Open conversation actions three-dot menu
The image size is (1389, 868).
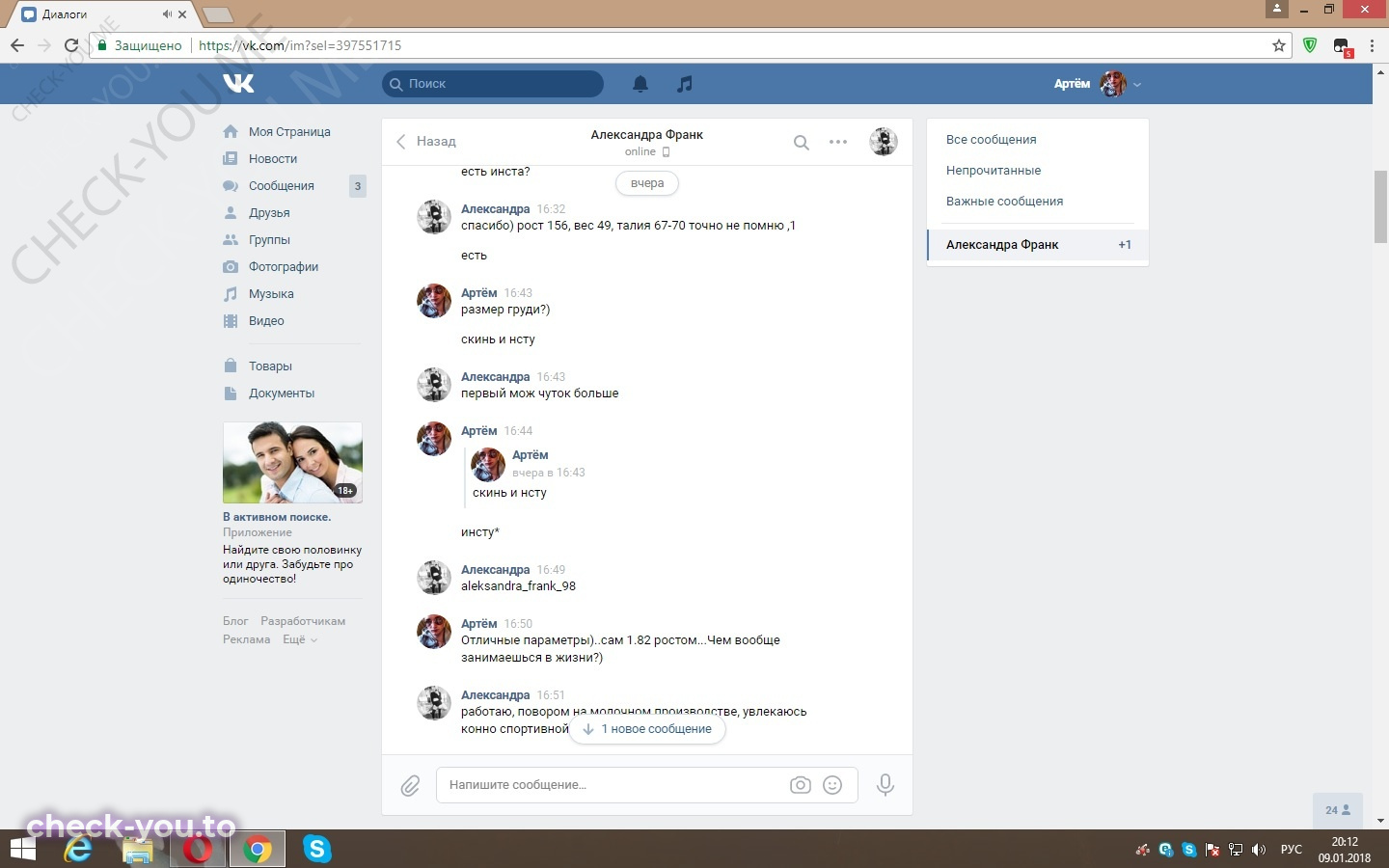pos(838,142)
